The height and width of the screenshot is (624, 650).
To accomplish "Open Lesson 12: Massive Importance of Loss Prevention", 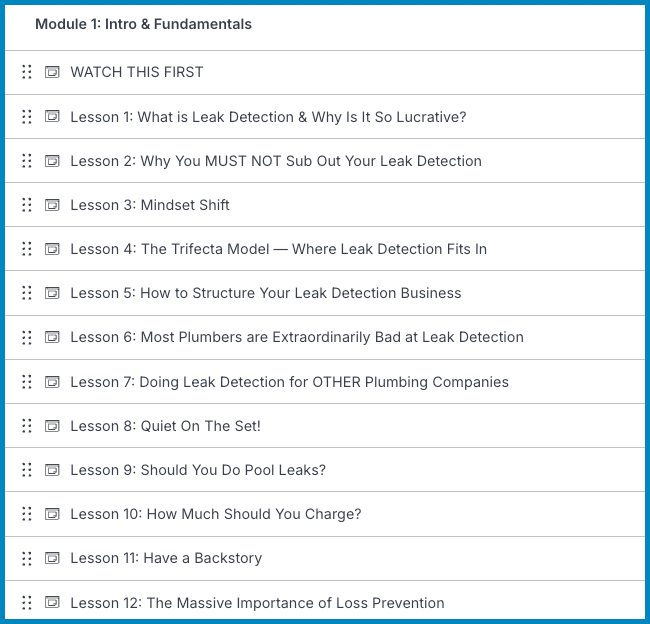I will pyautogui.click(x=257, y=603).
